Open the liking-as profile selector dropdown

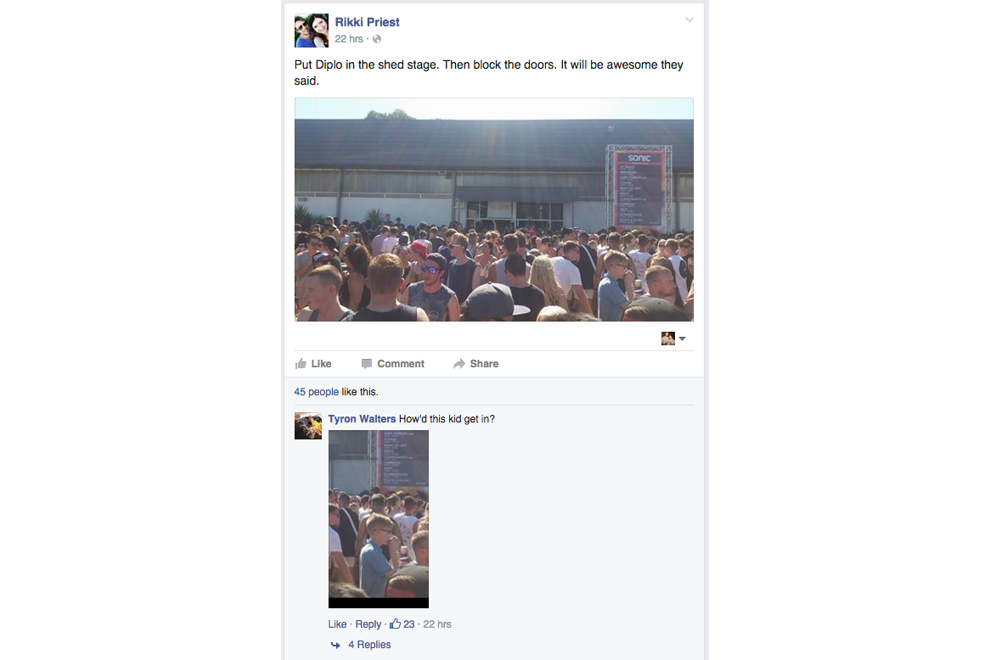673,339
